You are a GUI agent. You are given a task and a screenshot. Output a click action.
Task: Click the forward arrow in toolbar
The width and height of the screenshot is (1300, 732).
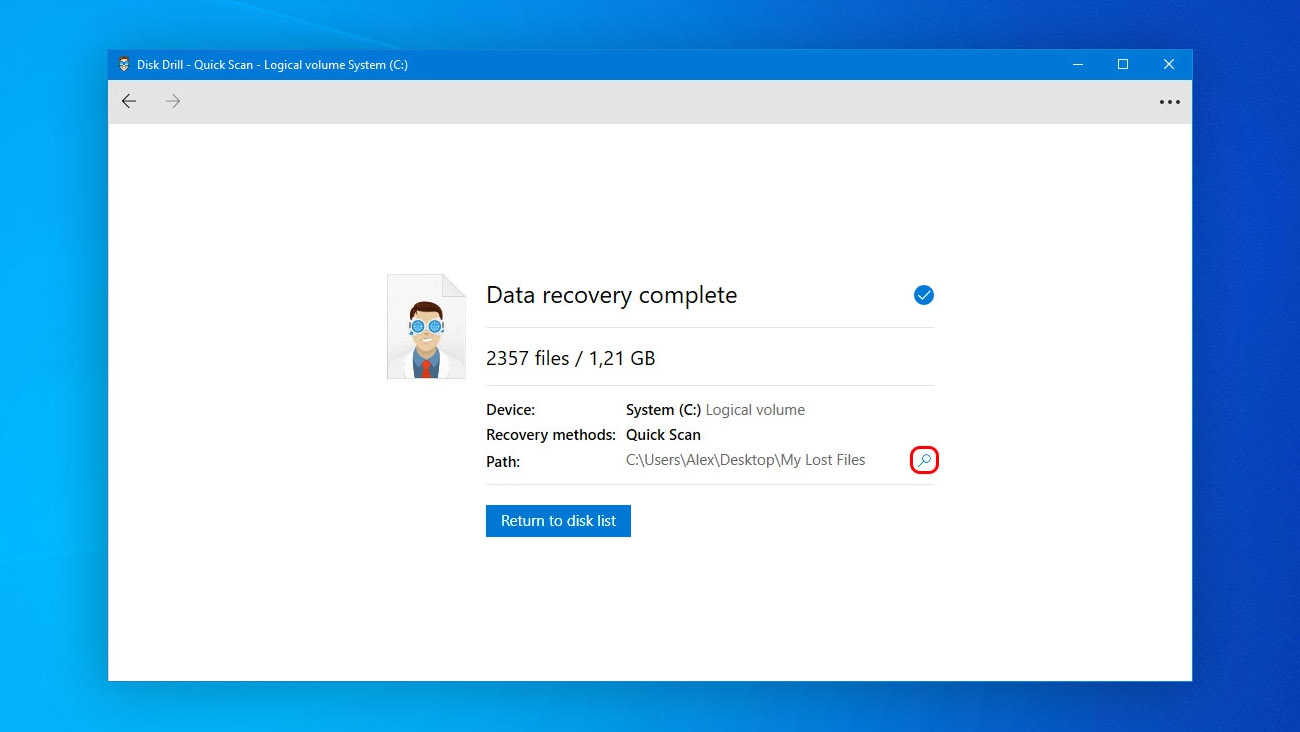click(173, 101)
